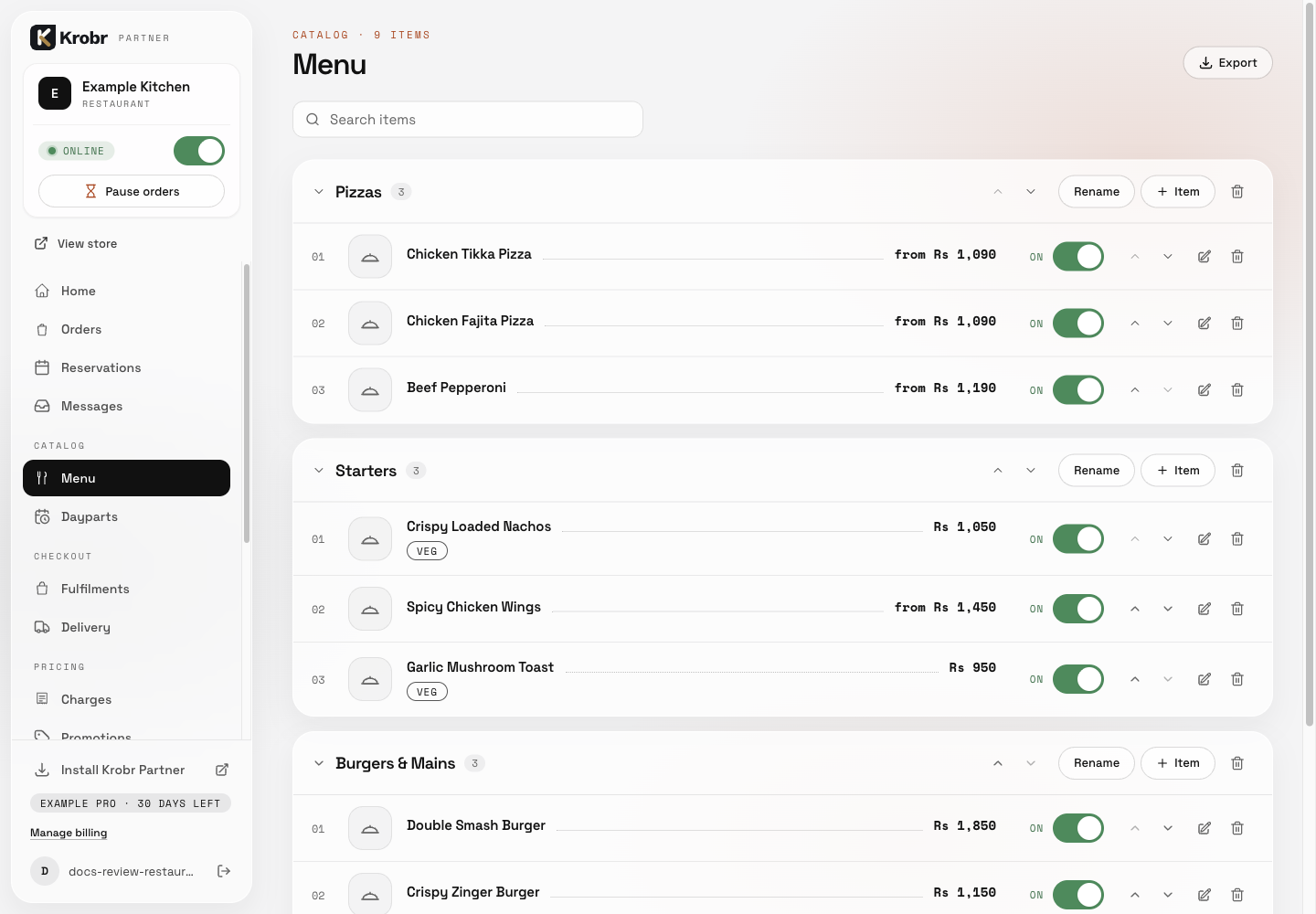Edit Chicken Tikka Pizza with the pencil icon
This screenshot has height=914, width=1316.
(1205, 257)
